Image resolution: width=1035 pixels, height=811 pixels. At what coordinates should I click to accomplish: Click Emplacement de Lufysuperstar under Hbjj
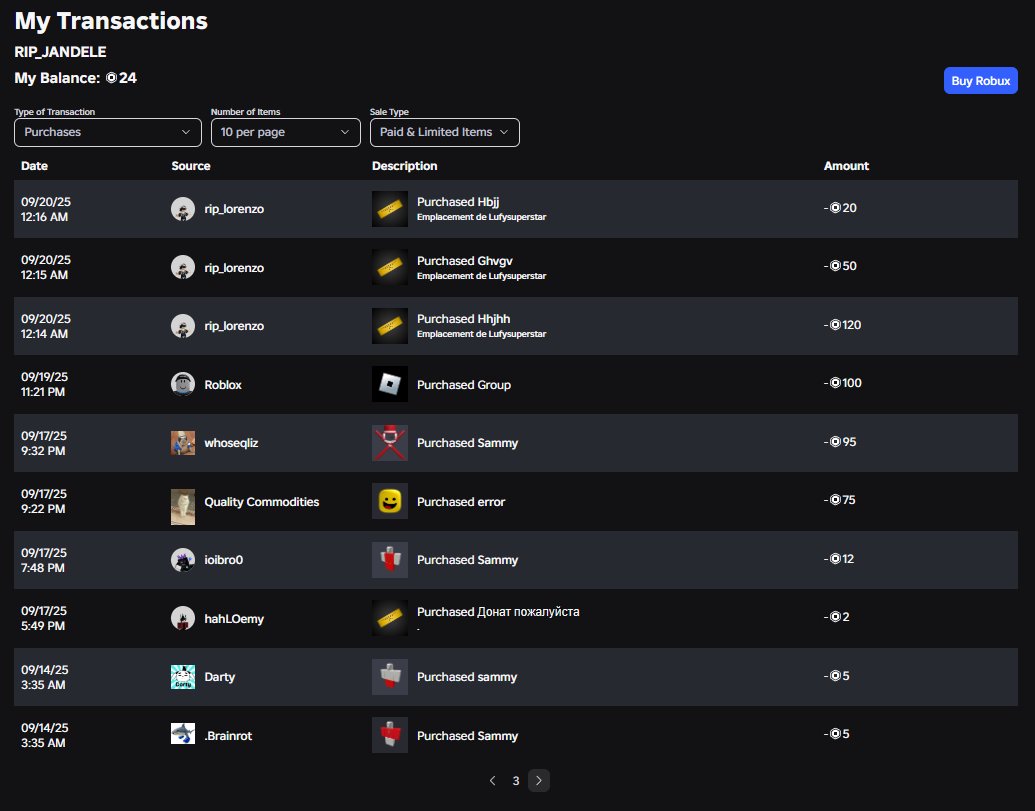click(482, 217)
